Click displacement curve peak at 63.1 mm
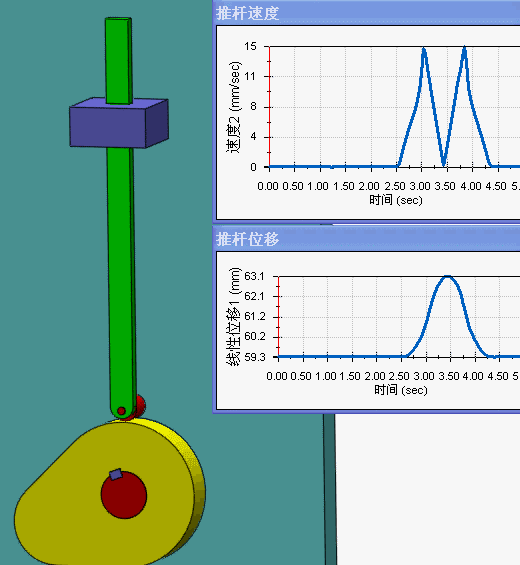Screen dimensions: 520x565 pyautogui.click(x=447, y=276)
